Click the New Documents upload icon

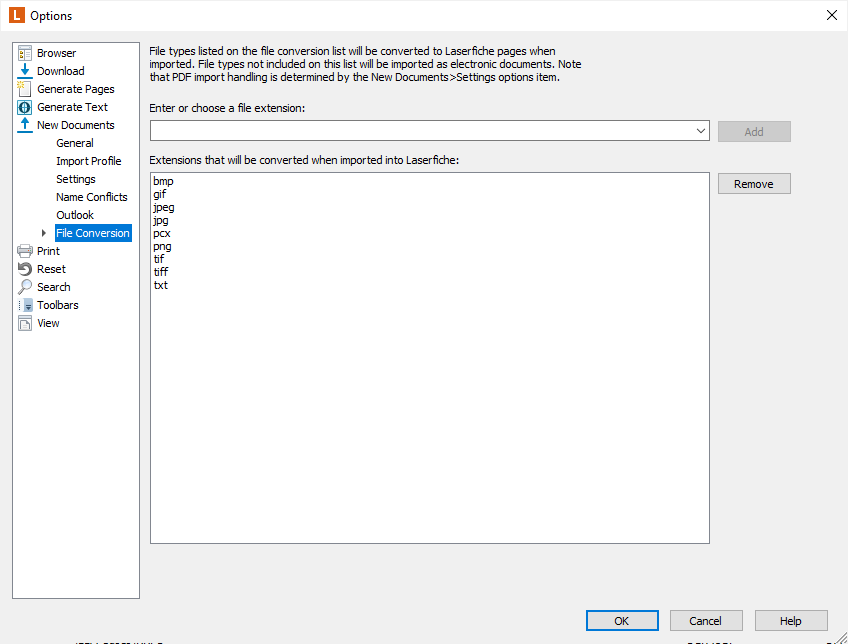tap(25, 125)
